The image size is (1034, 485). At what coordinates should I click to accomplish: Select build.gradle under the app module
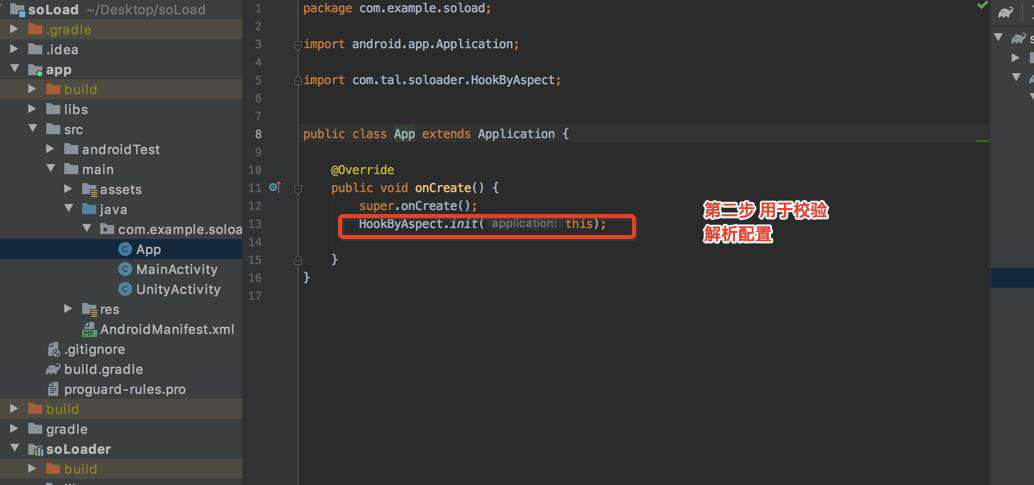pyautogui.click(x=104, y=370)
